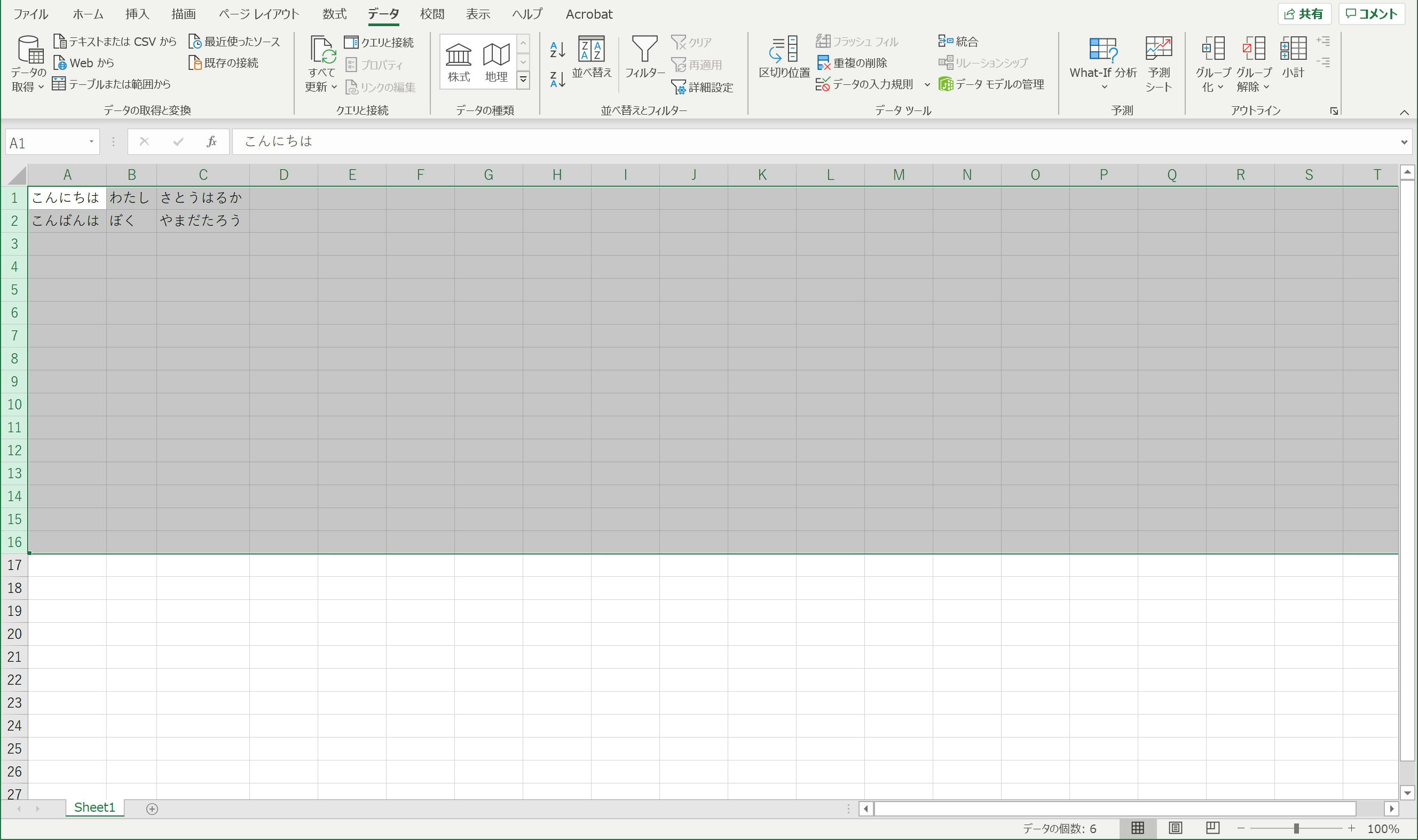Expand the データの取得 dropdown

(28, 64)
